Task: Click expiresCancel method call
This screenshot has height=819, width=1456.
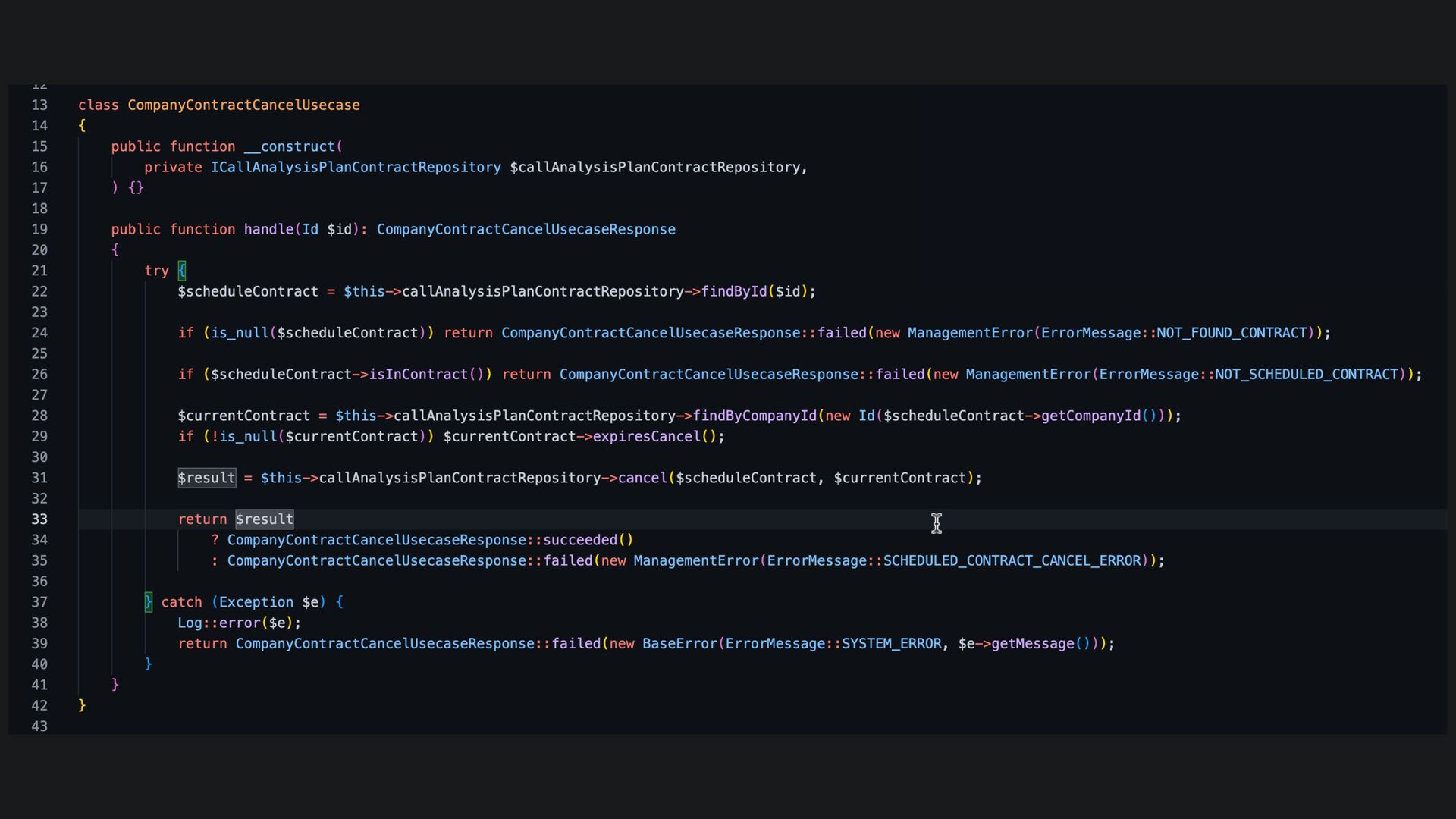Action: click(x=646, y=437)
